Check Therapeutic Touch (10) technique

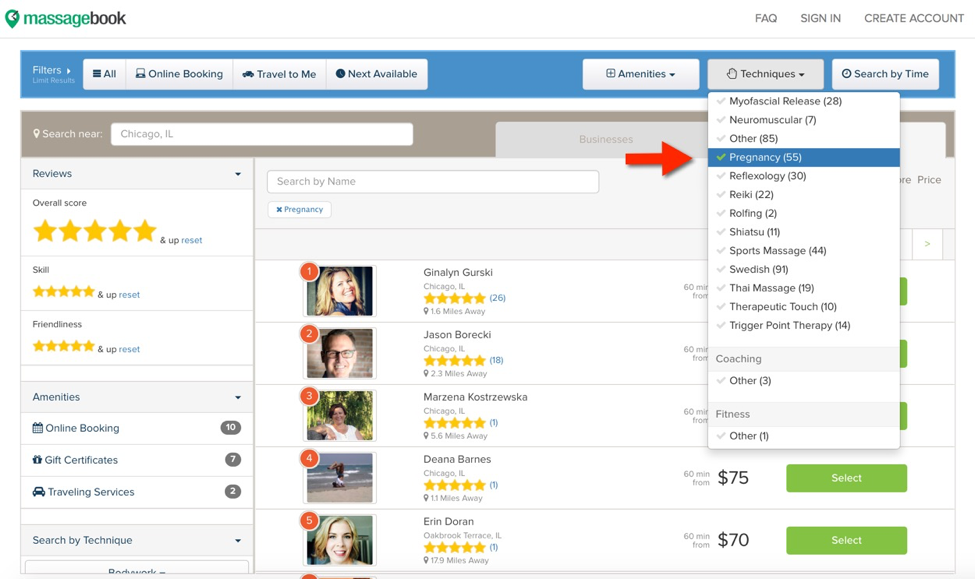(x=803, y=307)
